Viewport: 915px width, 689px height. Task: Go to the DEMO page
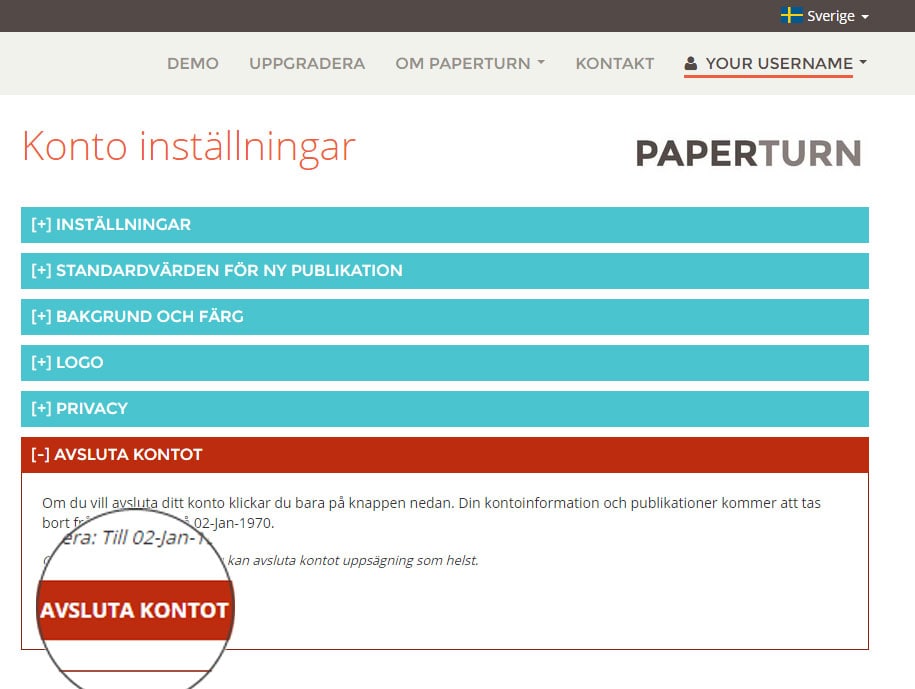click(x=193, y=63)
